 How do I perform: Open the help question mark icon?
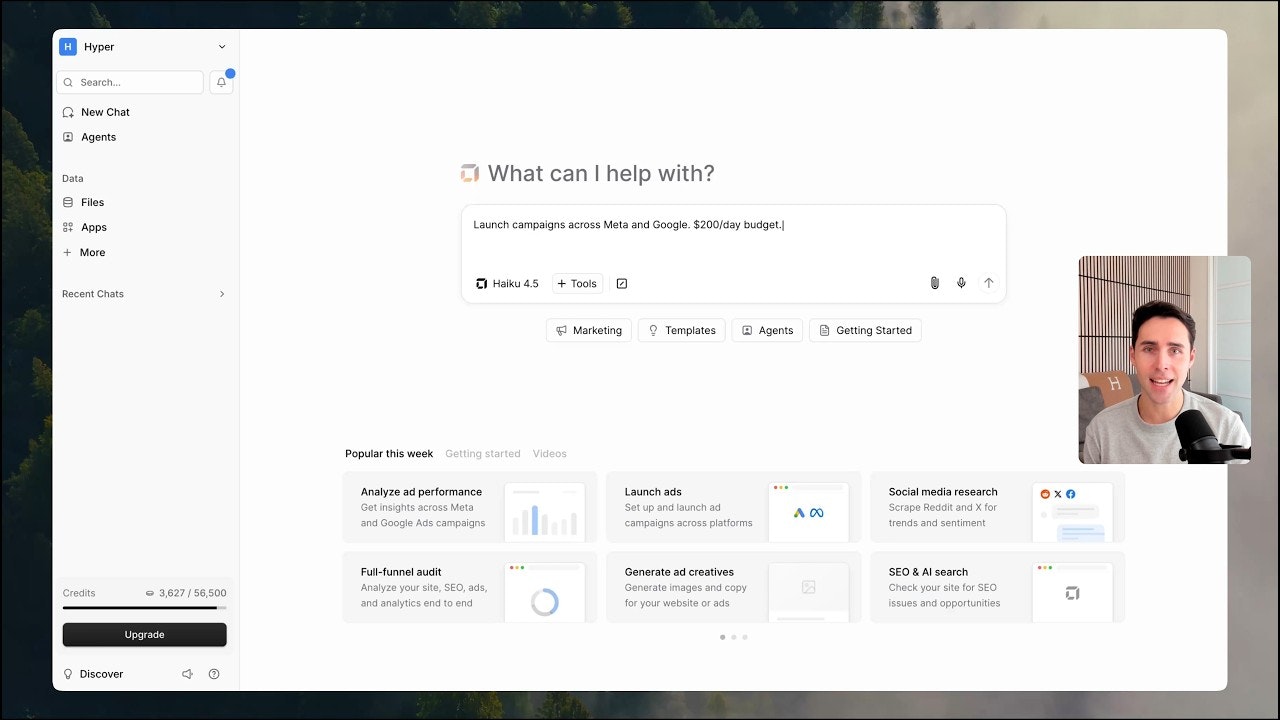point(214,674)
